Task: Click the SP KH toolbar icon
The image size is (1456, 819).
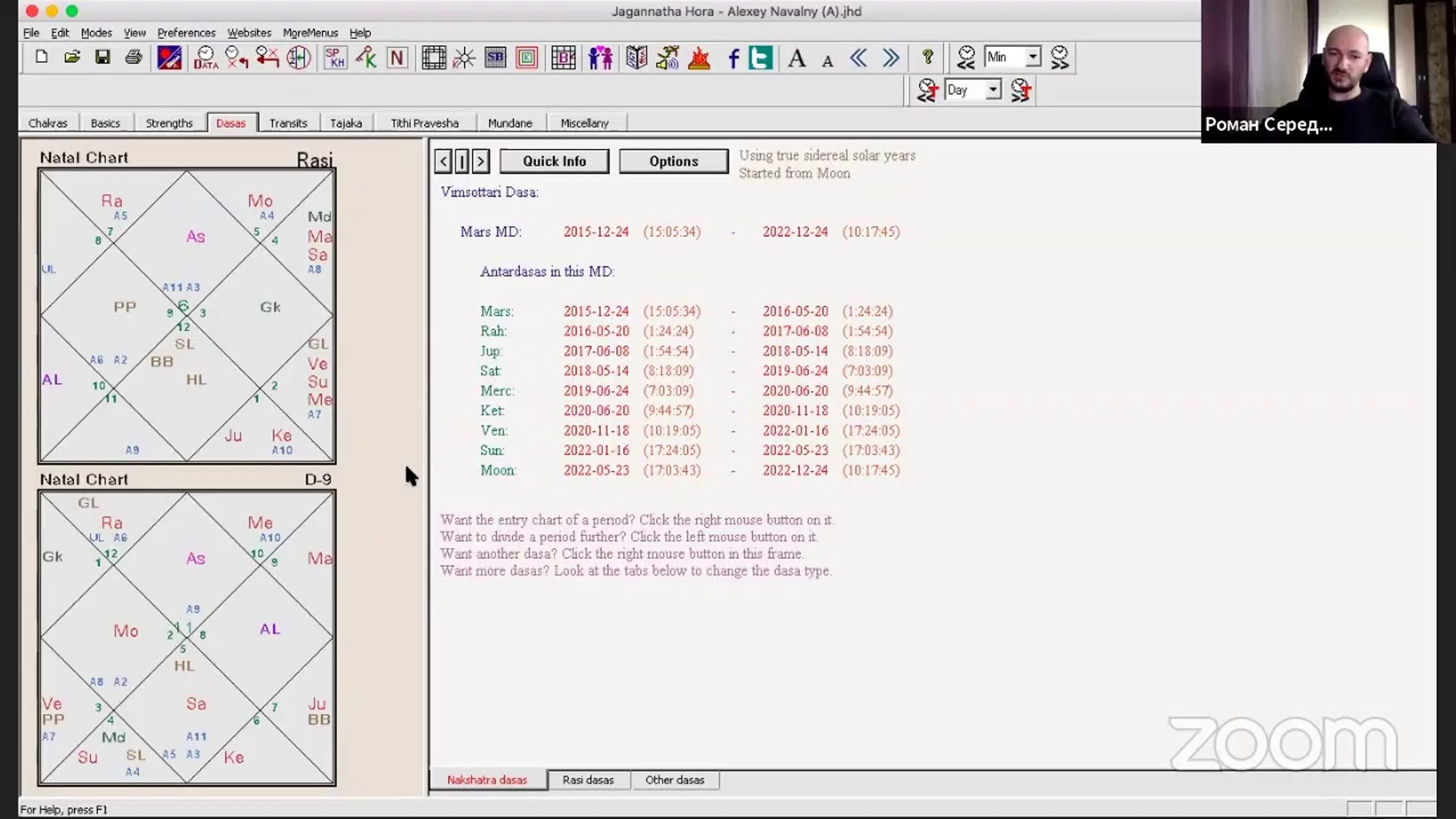Action: [335, 58]
